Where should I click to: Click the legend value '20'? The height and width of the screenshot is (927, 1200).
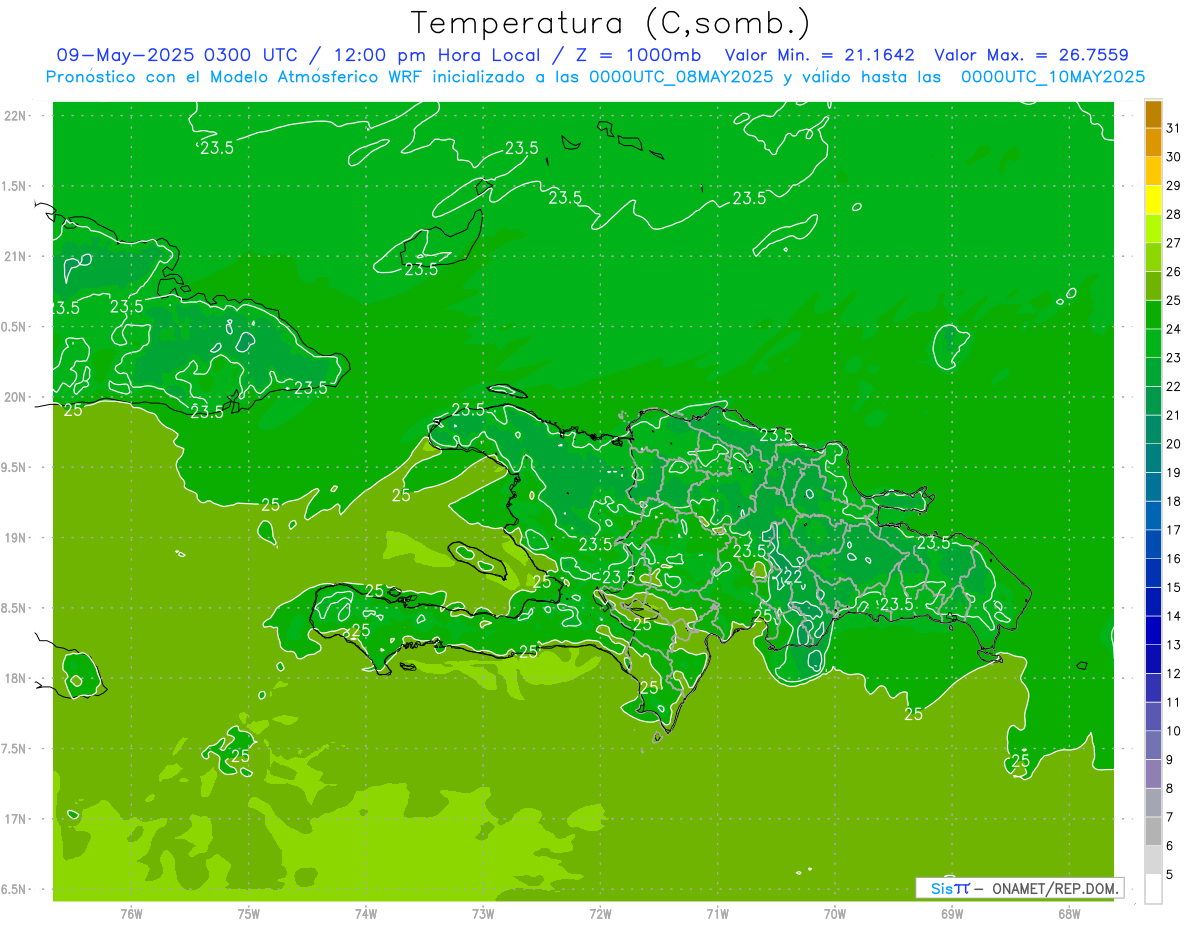[x=1174, y=443]
